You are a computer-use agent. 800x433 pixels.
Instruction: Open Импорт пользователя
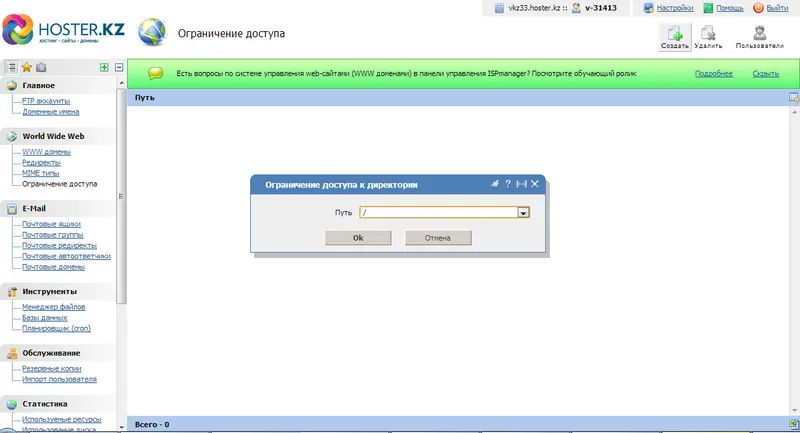(x=59, y=379)
